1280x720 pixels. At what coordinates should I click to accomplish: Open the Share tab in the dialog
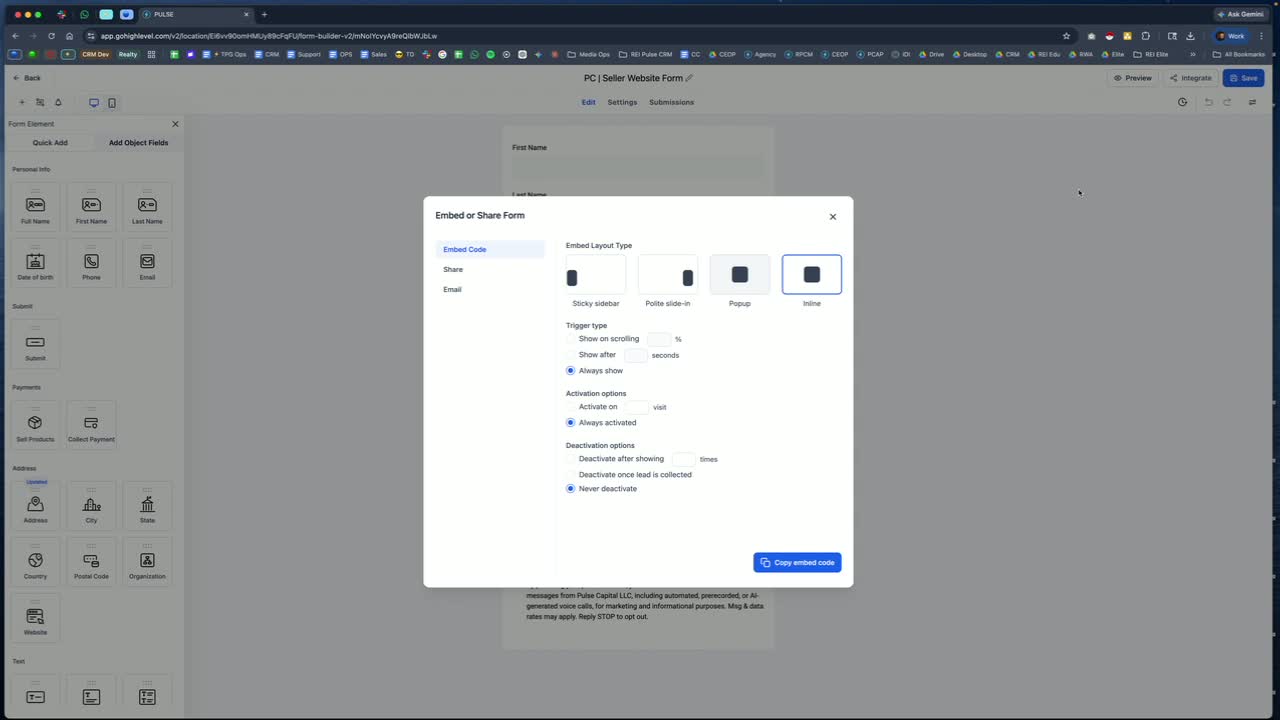pos(453,269)
